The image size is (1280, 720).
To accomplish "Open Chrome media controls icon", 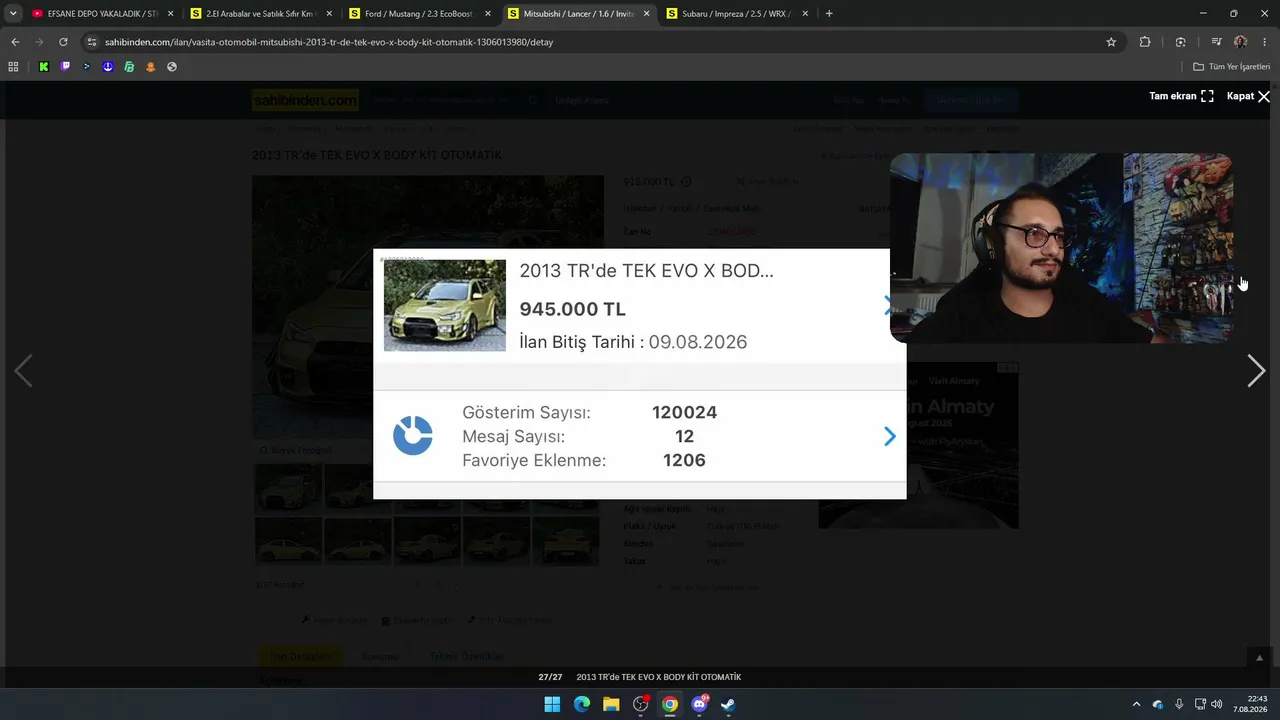I will 1216,42.
